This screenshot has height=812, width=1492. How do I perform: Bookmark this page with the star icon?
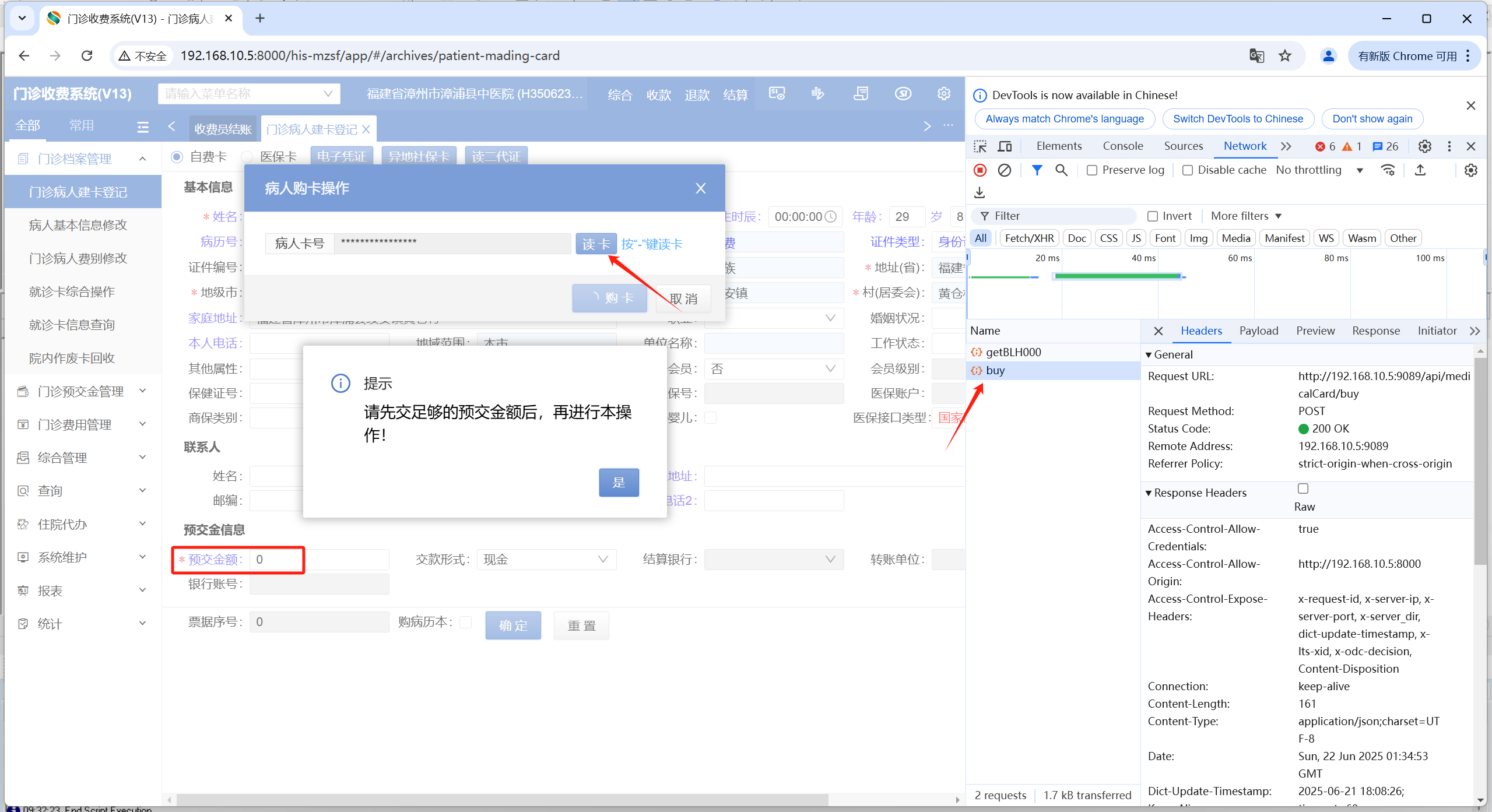tap(1285, 56)
